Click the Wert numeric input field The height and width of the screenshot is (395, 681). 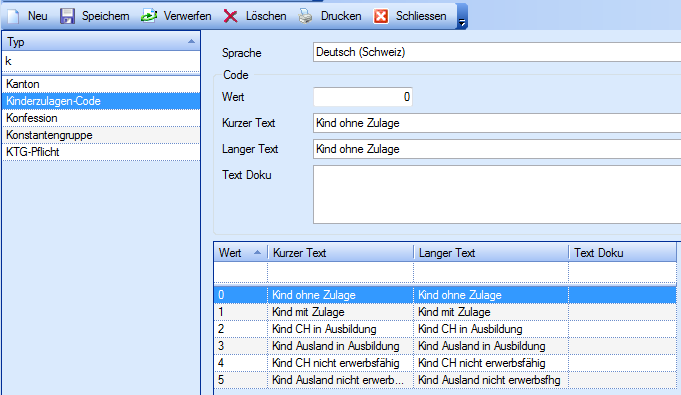click(x=363, y=96)
